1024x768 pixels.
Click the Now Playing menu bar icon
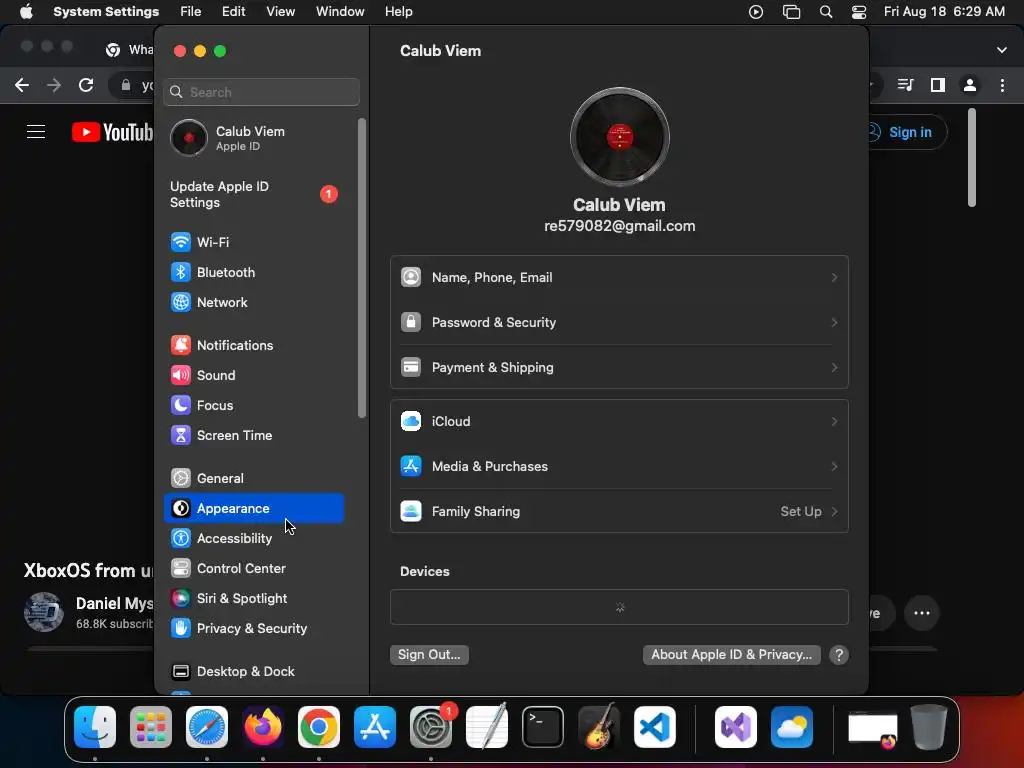point(756,12)
